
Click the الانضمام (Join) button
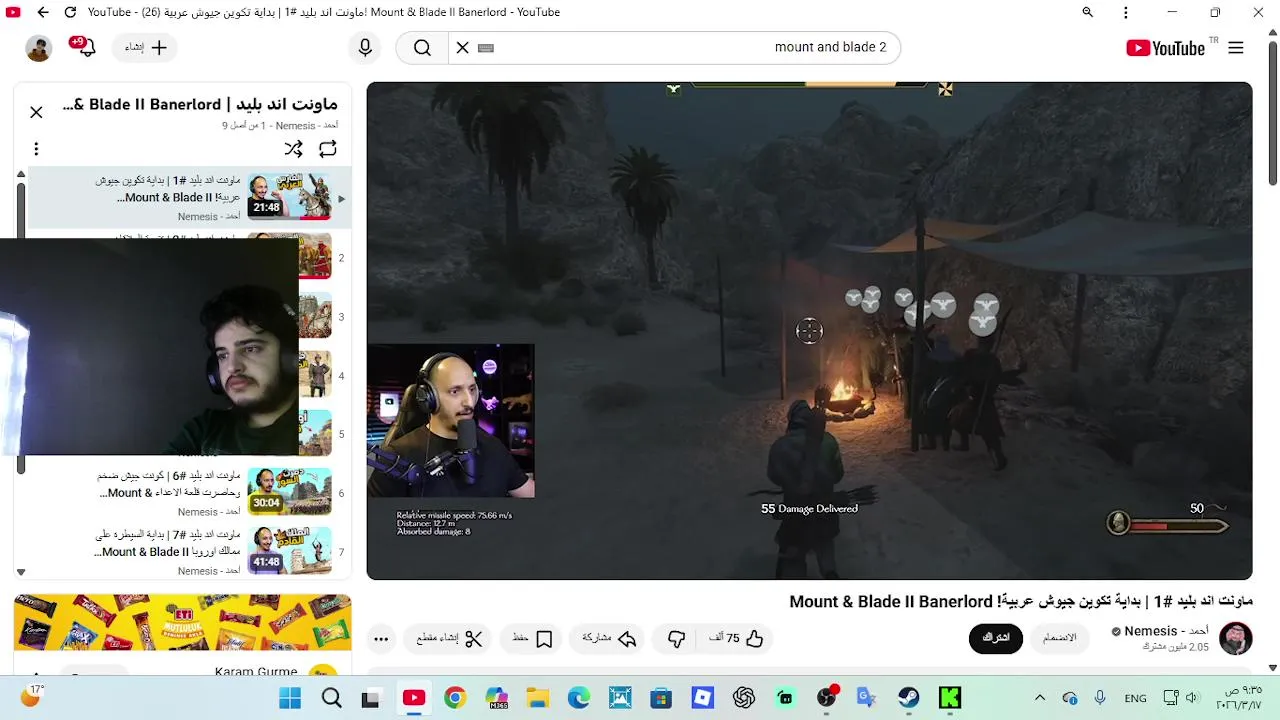click(x=1060, y=638)
